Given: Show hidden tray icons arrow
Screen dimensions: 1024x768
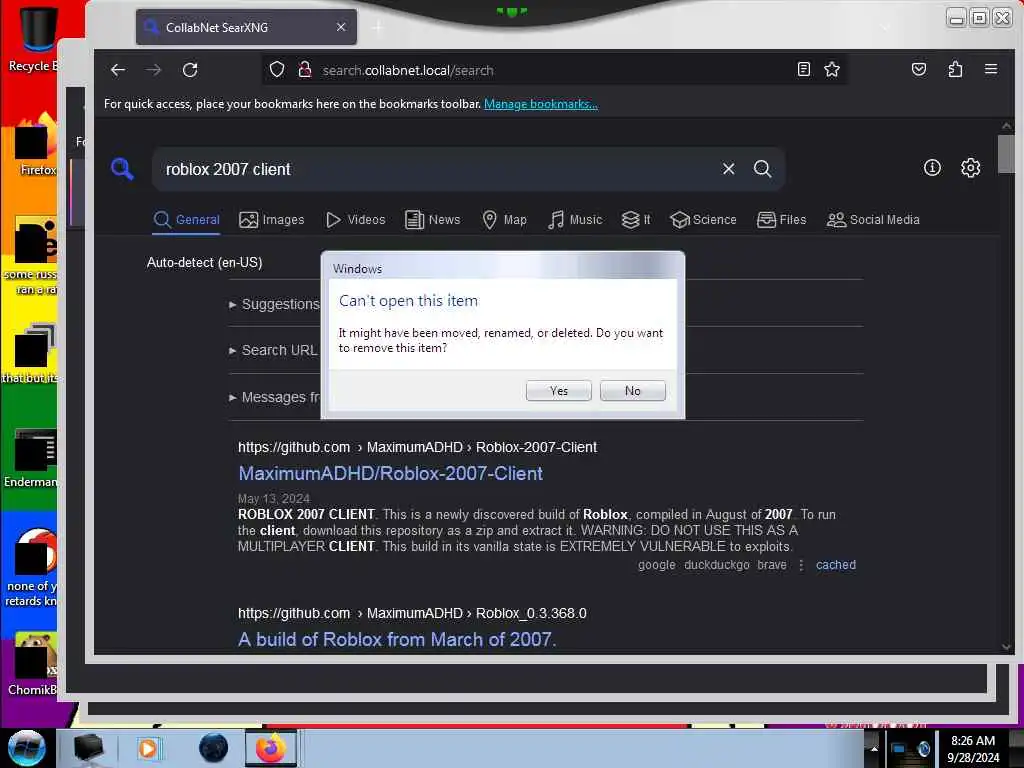Looking at the screenshot, I should pyautogui.click(x=874, y=748).
